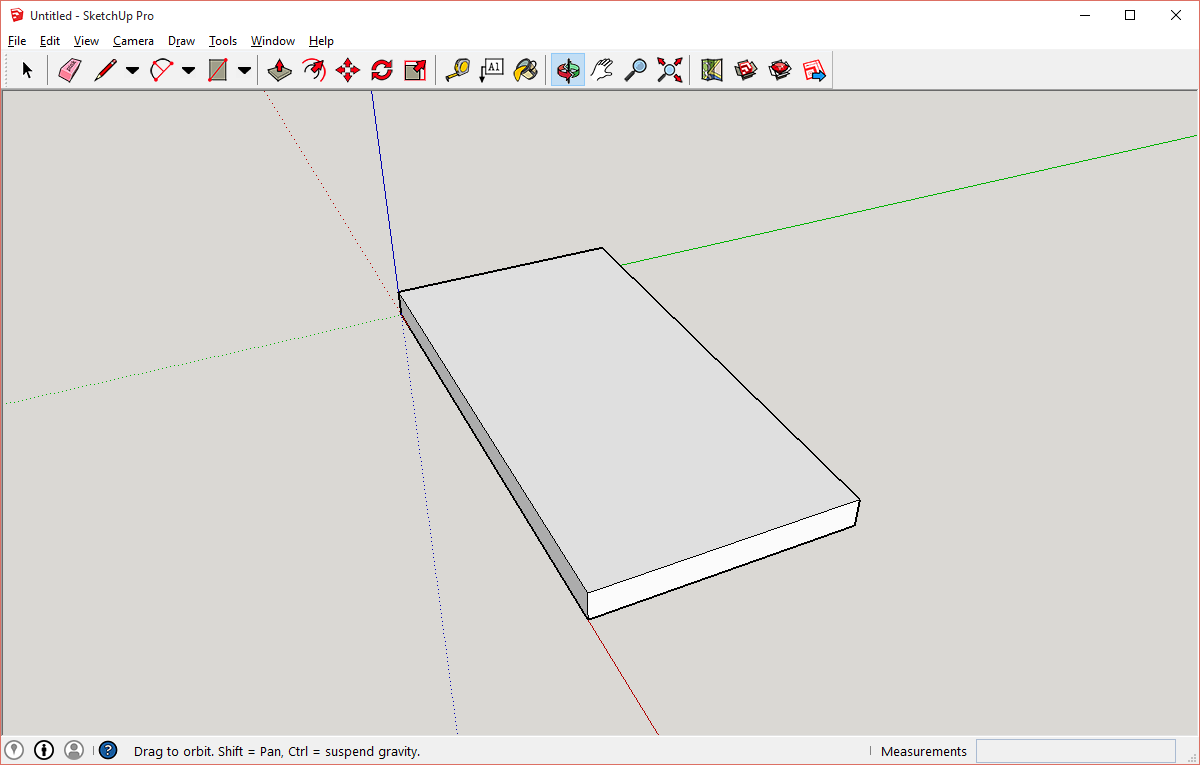Select the Scale tool
Viewport: 1200px width, 765px height.
415,70
